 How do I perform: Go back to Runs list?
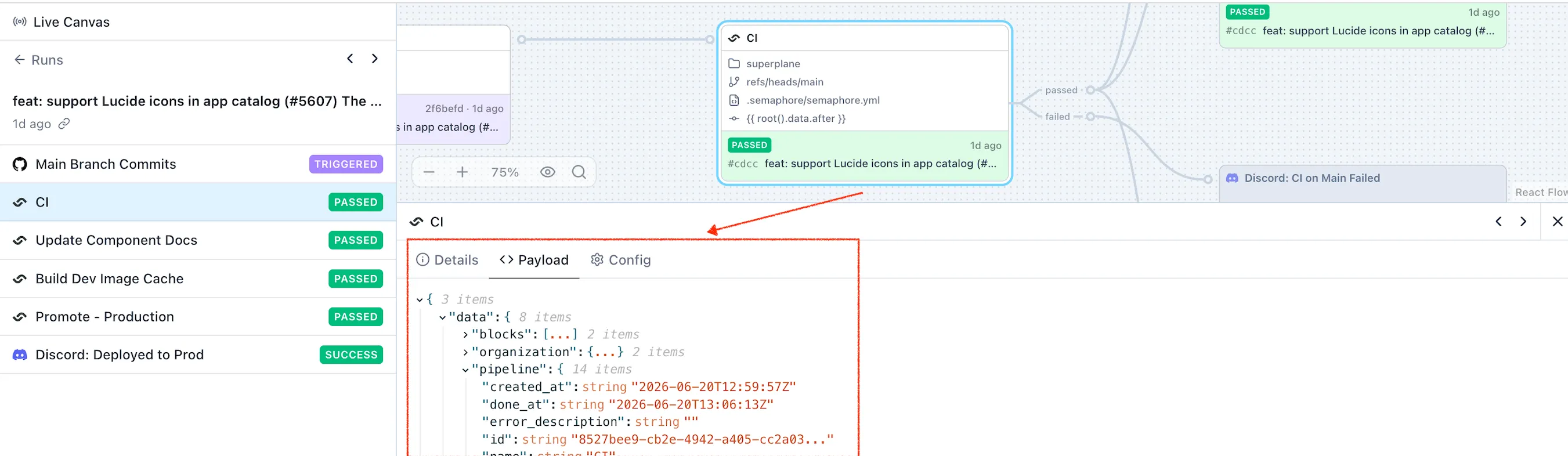38,60
